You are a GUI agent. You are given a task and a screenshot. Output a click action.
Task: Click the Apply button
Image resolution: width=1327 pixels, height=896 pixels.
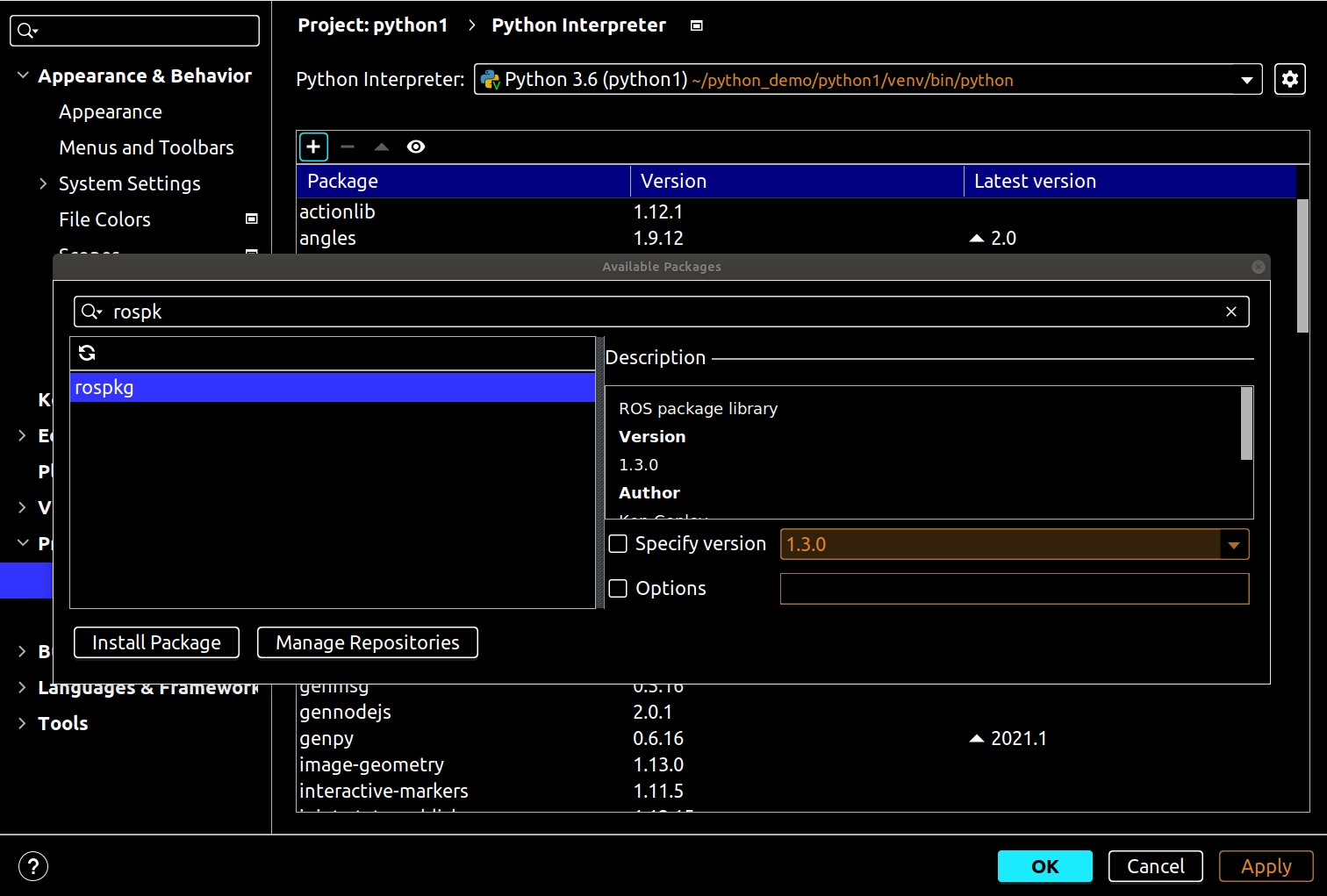pos(1266,866)
